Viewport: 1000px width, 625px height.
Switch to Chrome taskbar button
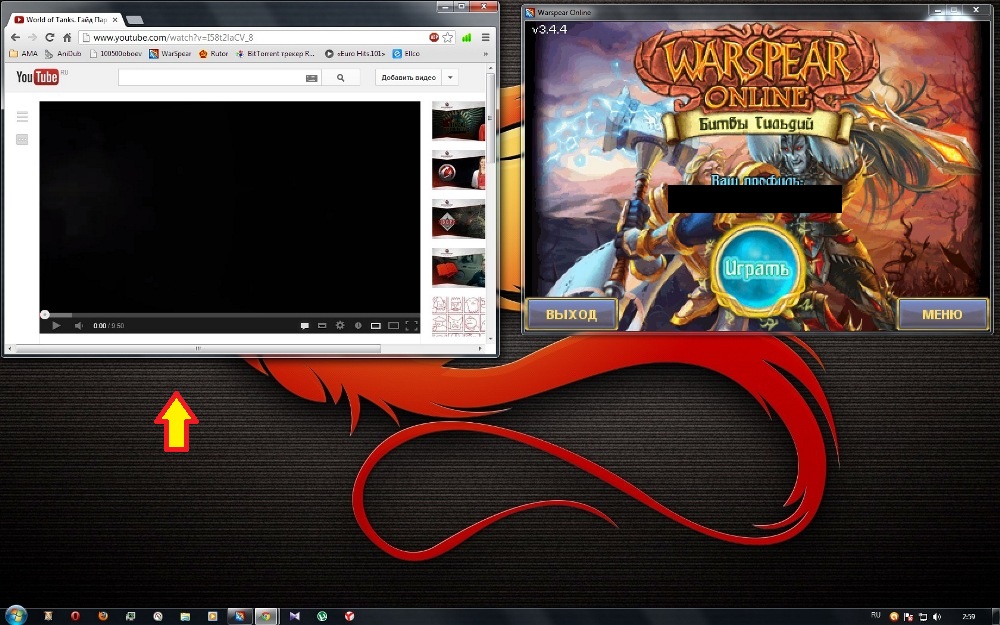[x=267, y=616]
